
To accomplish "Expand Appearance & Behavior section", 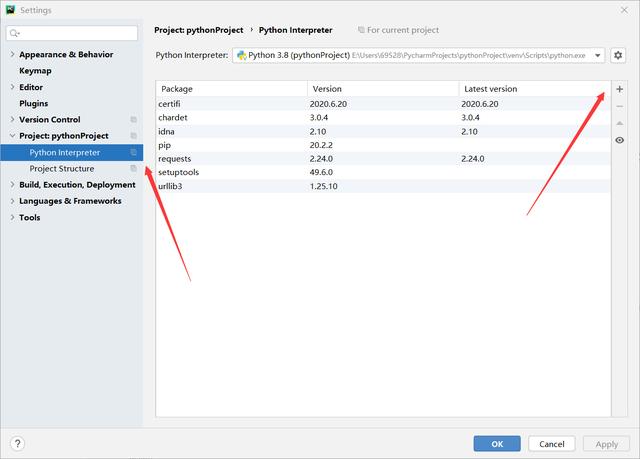I will point(12,54).
